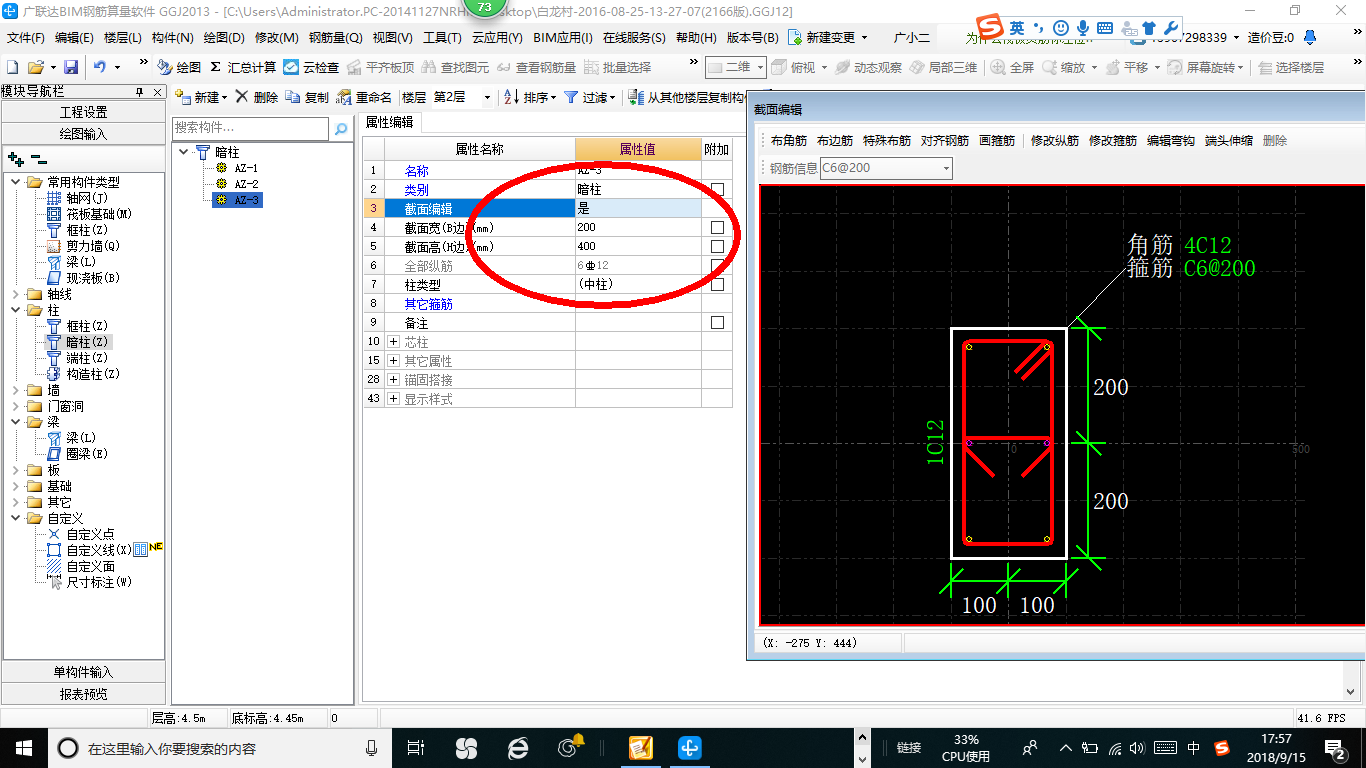Expand the 显示样式 property group

click(393, 399)
